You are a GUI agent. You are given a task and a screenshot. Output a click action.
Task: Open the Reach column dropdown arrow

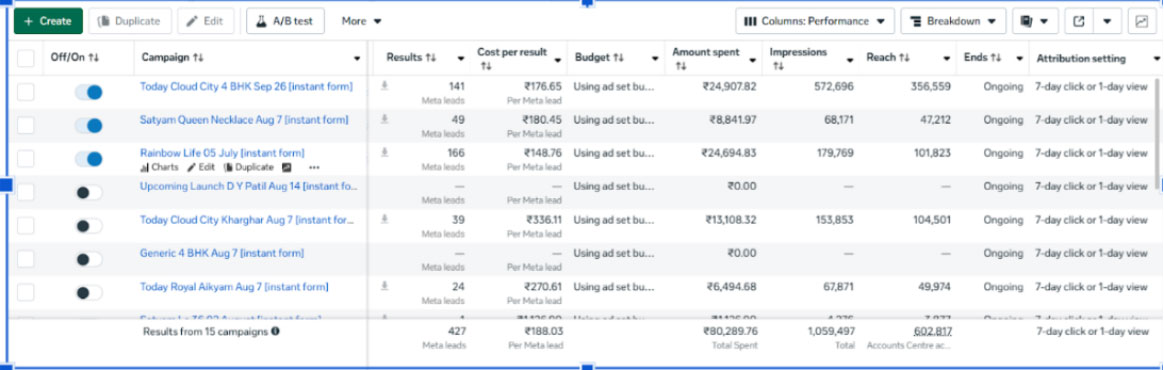(x=947, y=58)
